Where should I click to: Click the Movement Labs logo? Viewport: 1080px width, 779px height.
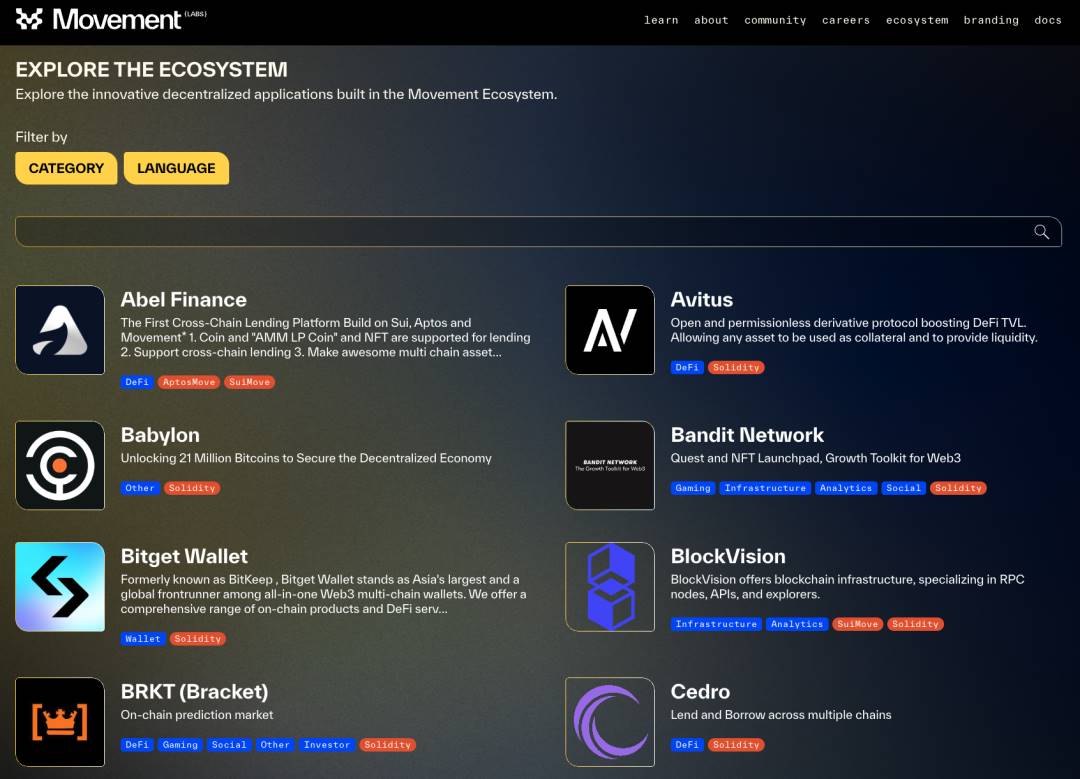[111, 19]
